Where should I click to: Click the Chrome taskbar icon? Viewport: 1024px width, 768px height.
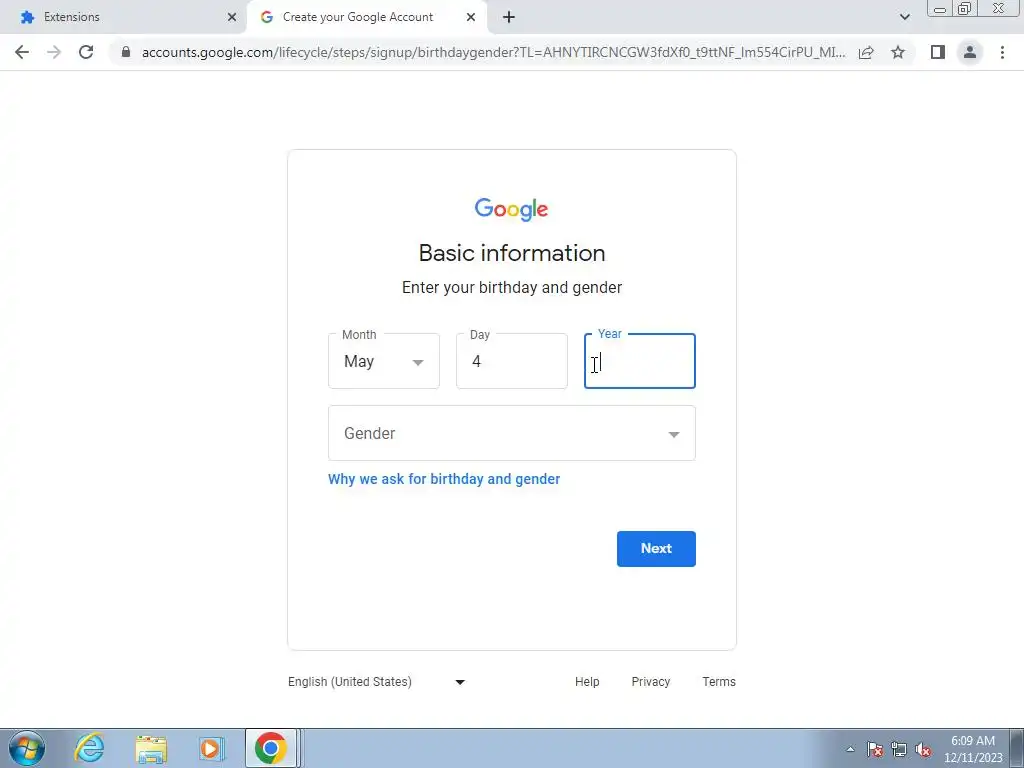click(x=271, y=748)
